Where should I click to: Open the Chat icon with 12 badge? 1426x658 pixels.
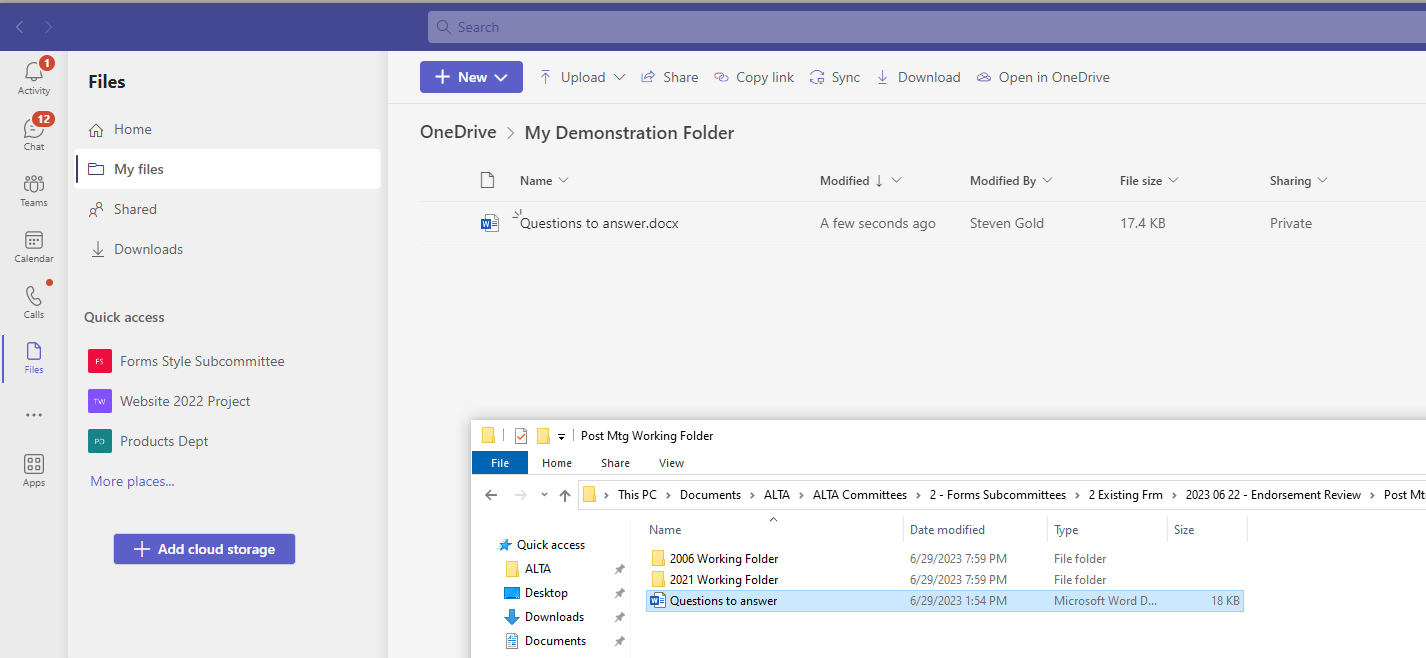pos(34,128)
